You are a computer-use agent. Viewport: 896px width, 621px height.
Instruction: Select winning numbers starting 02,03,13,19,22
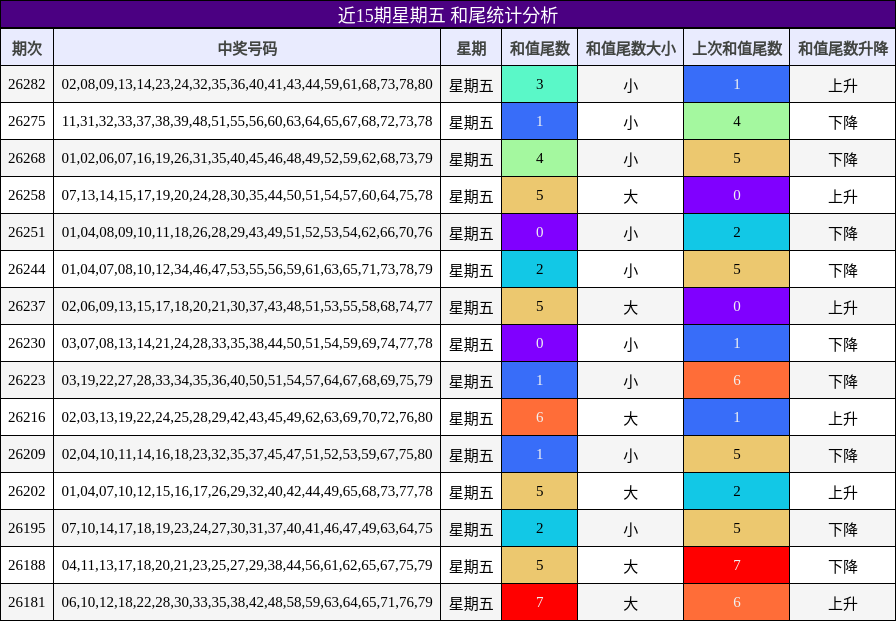(247, 417)
